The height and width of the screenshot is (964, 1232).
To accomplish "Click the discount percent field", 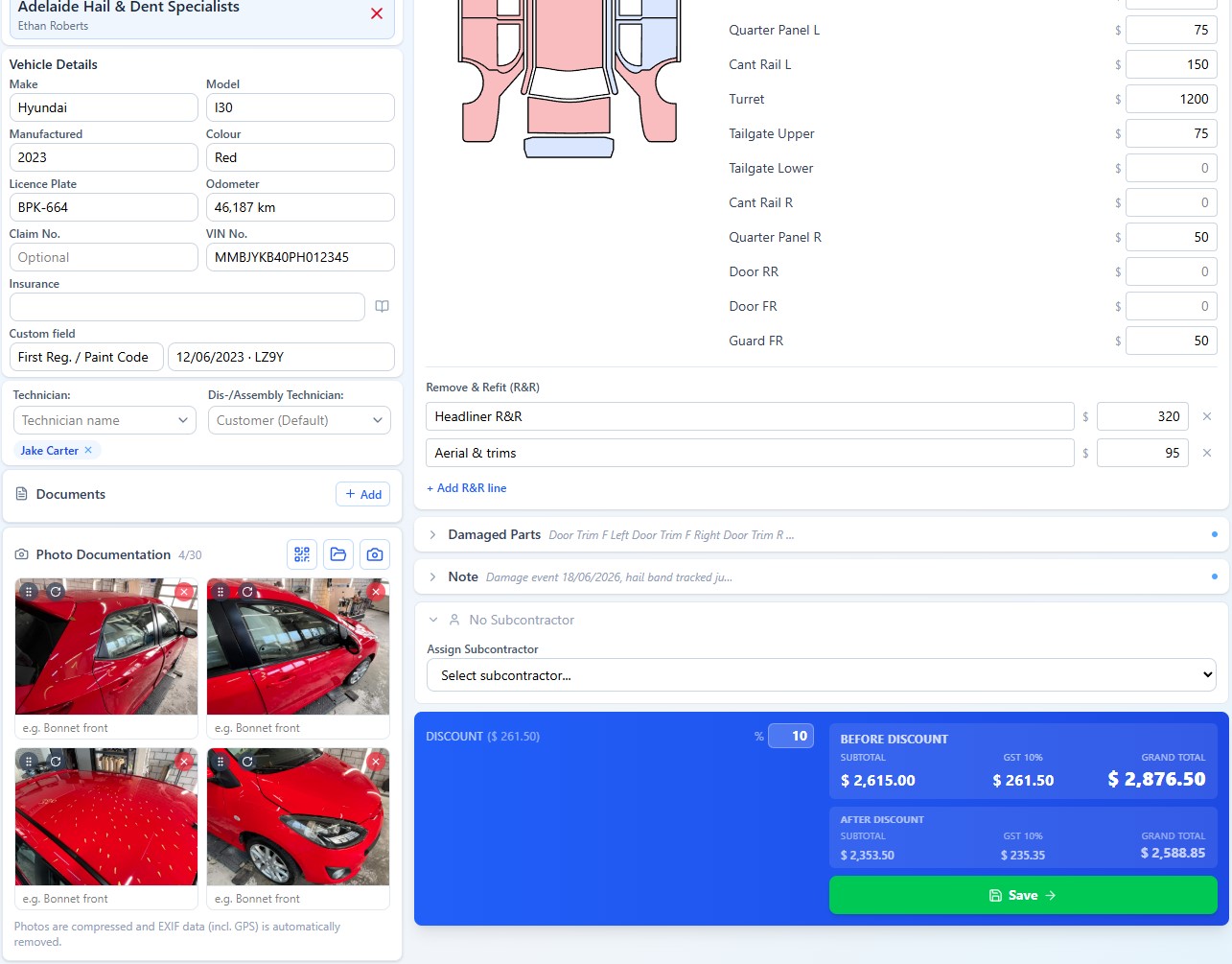I will coord(791,736).
